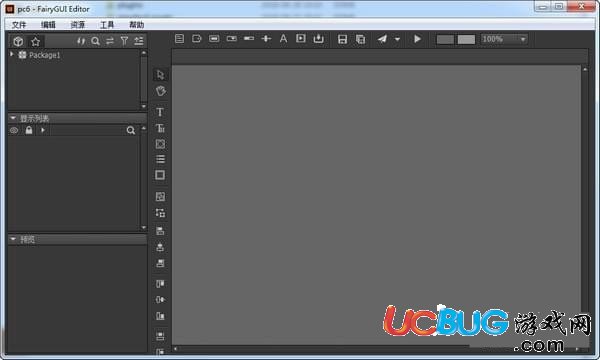Open the 文件 menu
The height and width of the screenshot is (360, 600).
[x=19, y=25]
